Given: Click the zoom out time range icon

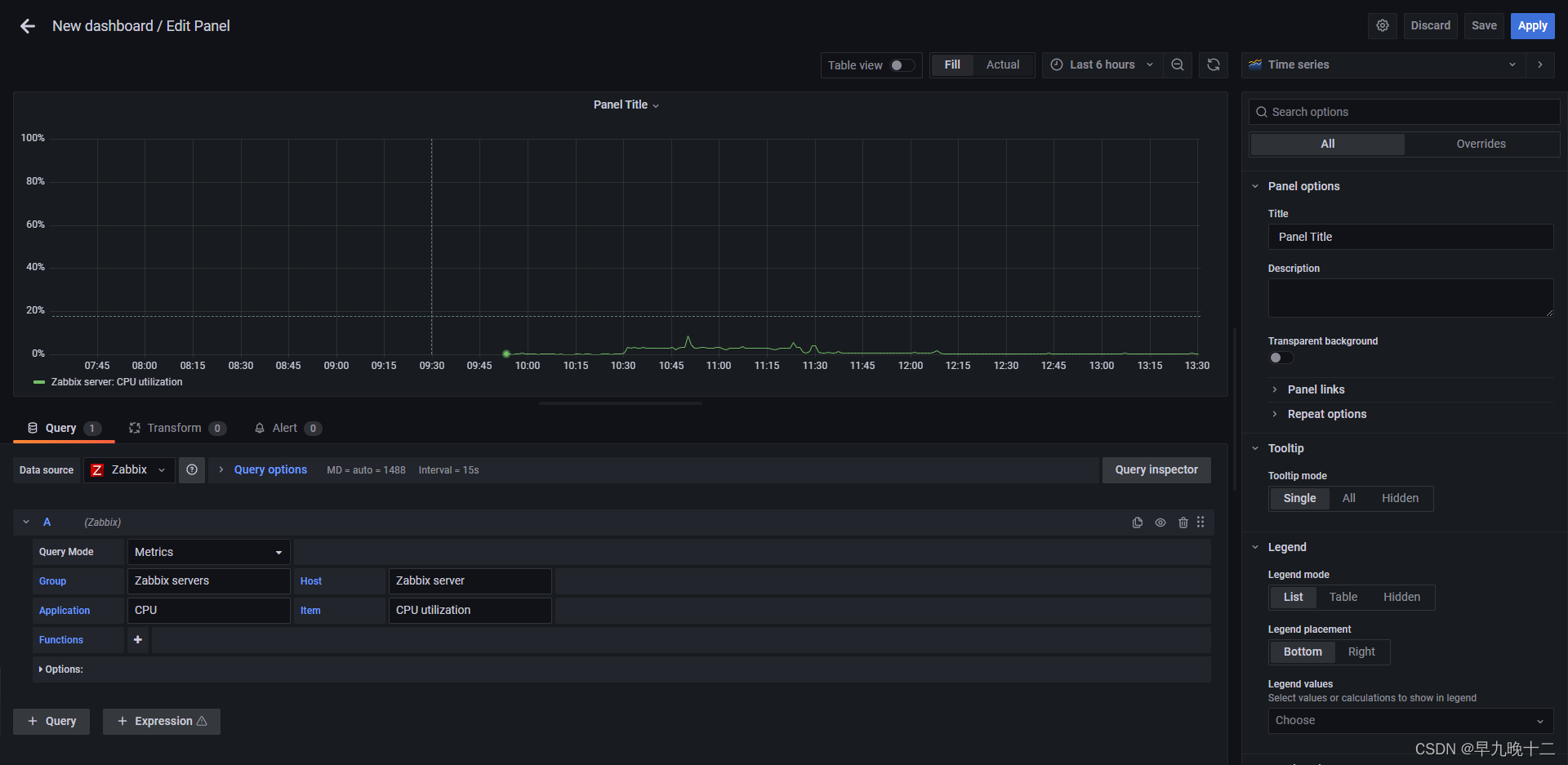Looking at the screenshot, I should click(x=1178, y=64).
